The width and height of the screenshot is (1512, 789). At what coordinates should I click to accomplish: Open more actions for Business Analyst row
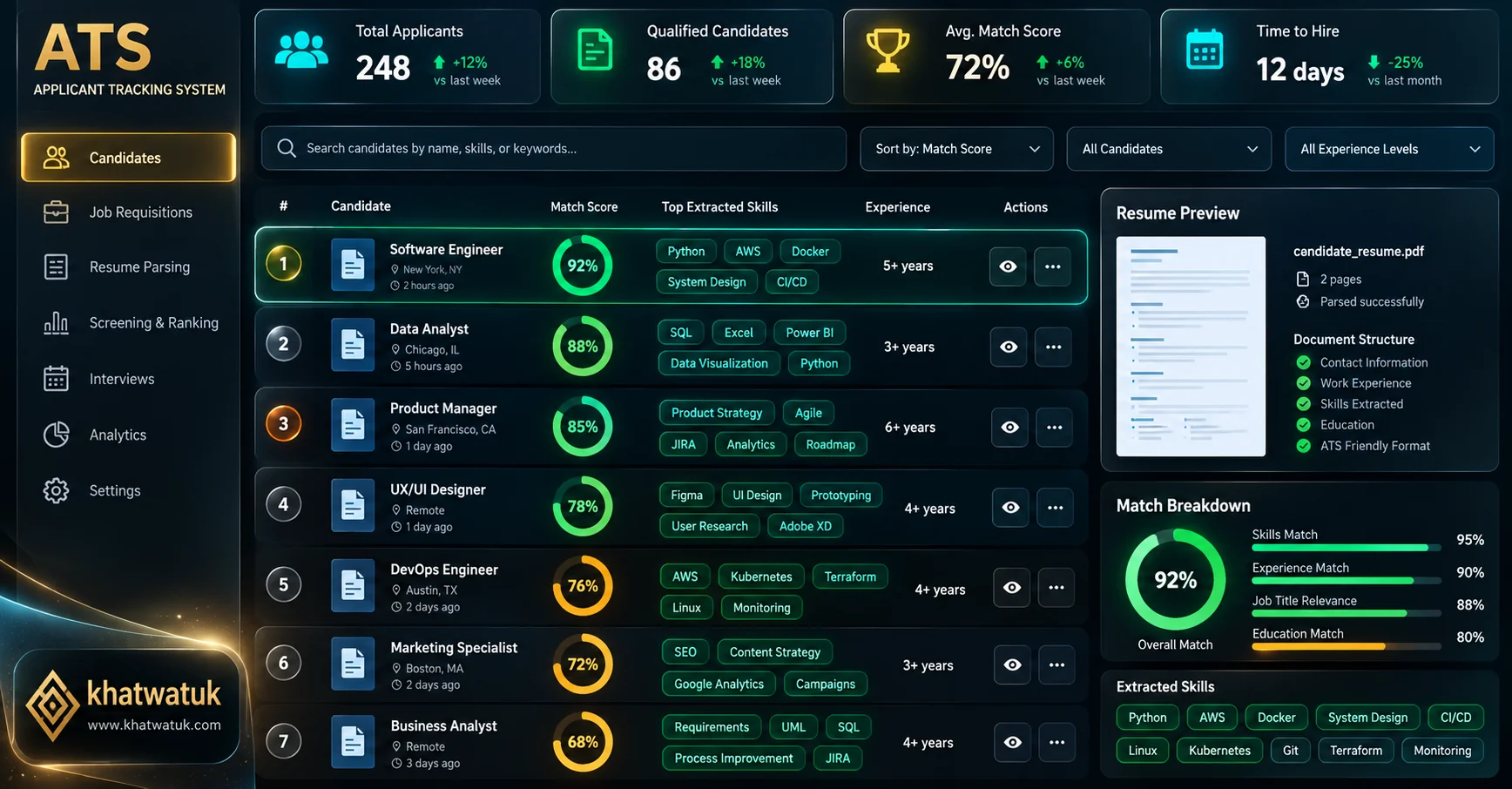[x=1056, y=743]
